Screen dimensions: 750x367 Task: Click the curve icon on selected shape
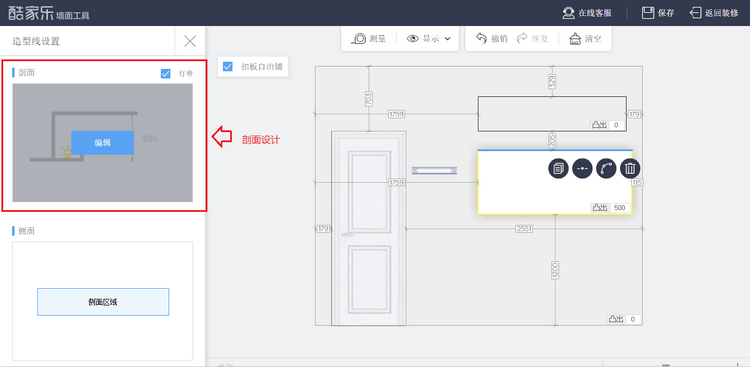pyautogui.click(x=606, y=168)
